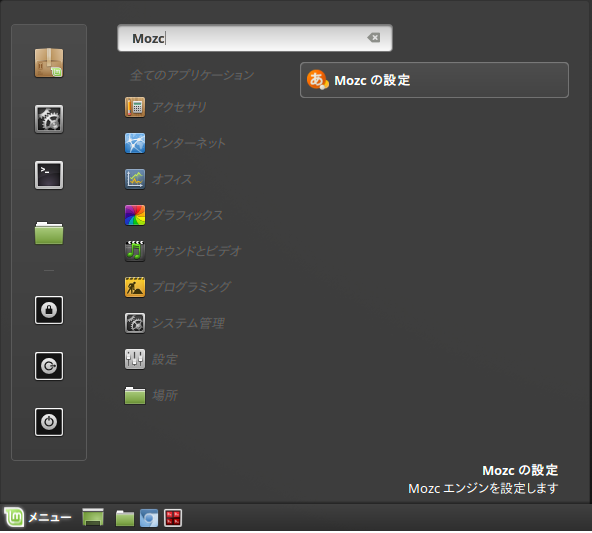Click the Lock Screen padlock icon
Screen dimensions: 592x533
pyautogui.click(x=49, y=310)
